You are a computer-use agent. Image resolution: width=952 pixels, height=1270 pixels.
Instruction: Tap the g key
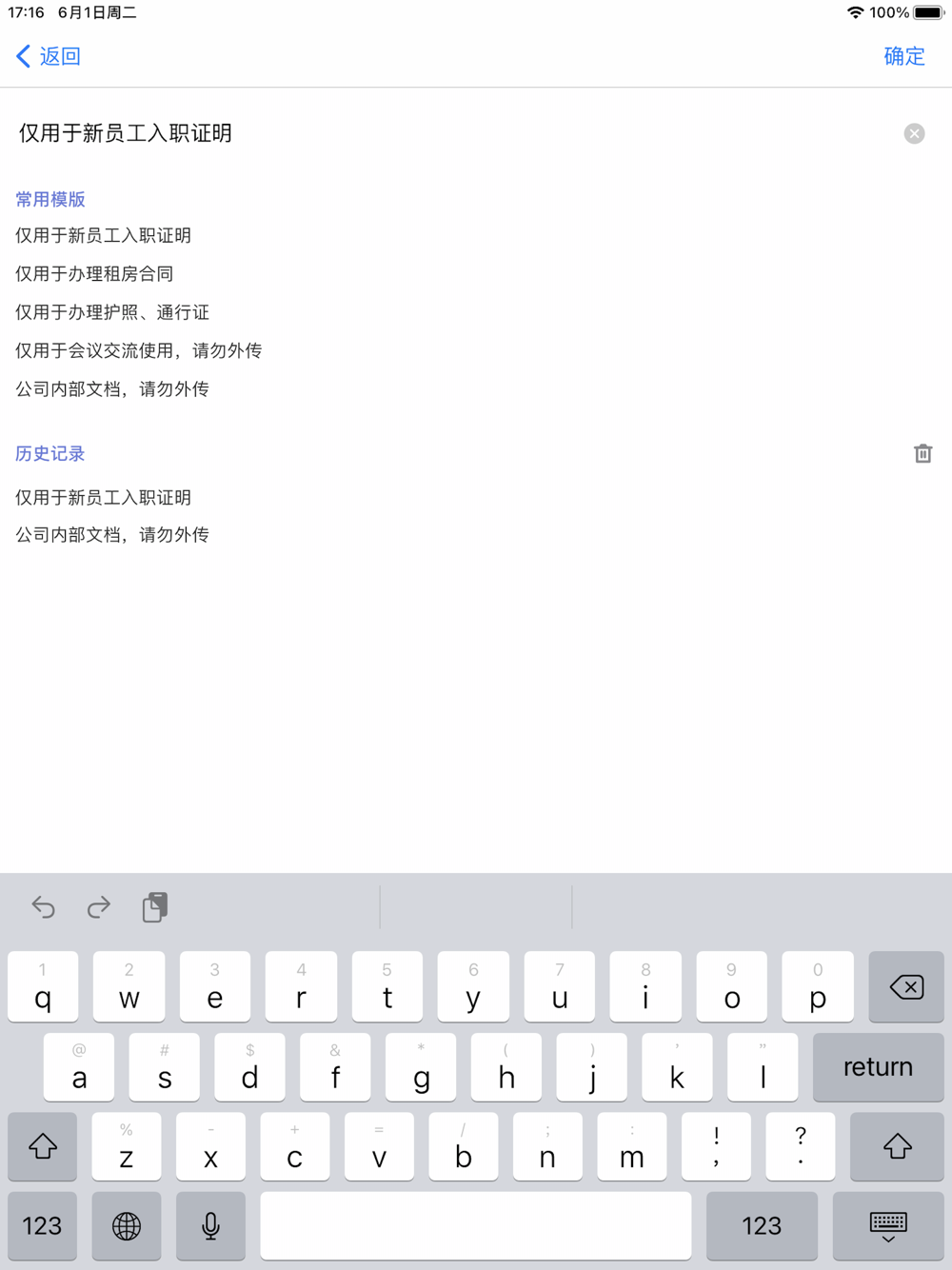click(x=421, y=1066)
